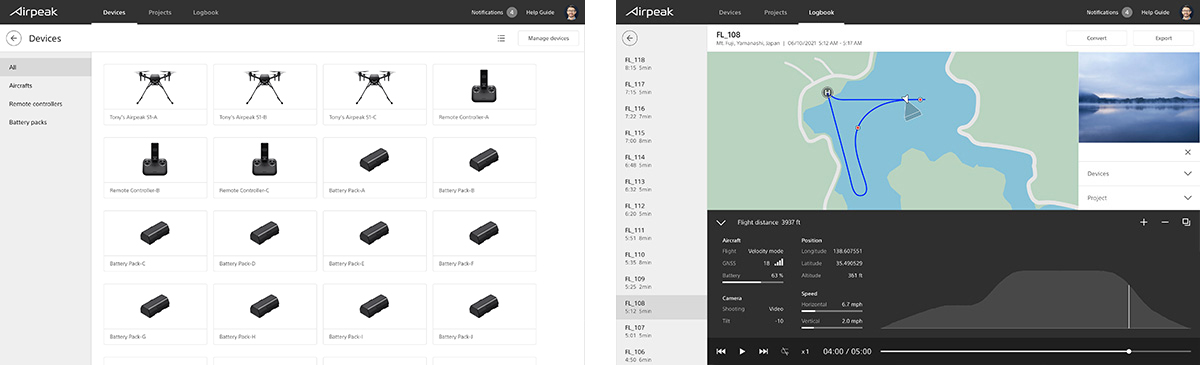Viewport: 1200px width, 365px height.
Task: Click the playback timeline progress handle
Action: (x=1129, y=351)
